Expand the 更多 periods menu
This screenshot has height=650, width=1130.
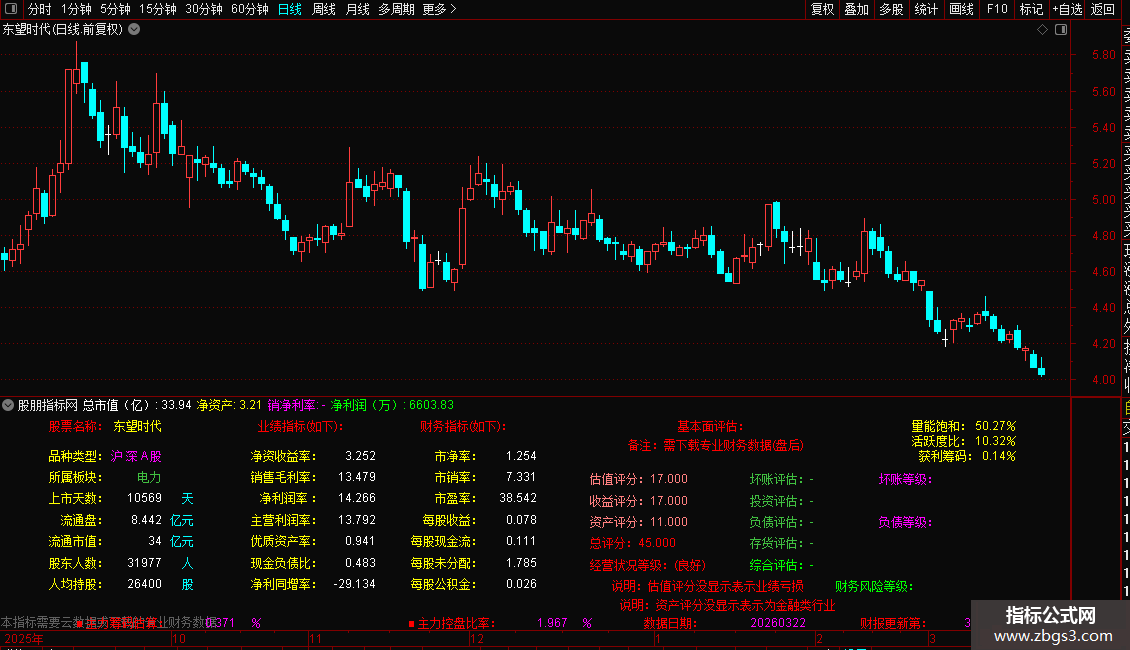tap(440, 9)
